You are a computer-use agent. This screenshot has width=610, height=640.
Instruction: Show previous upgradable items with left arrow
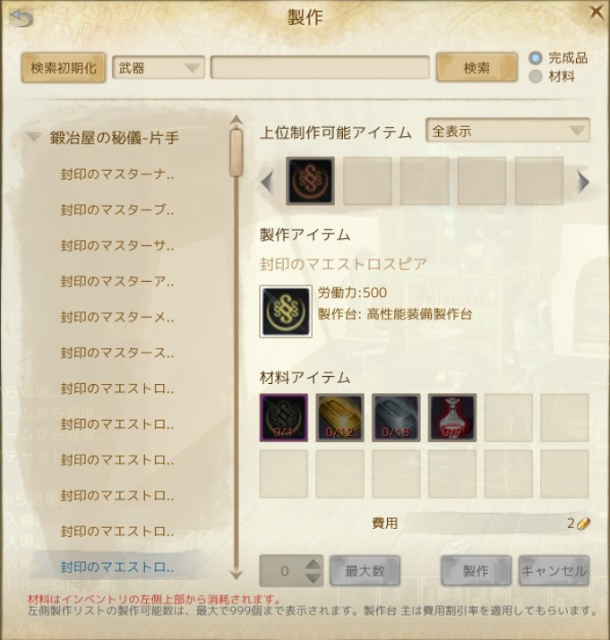click(267, 182)
